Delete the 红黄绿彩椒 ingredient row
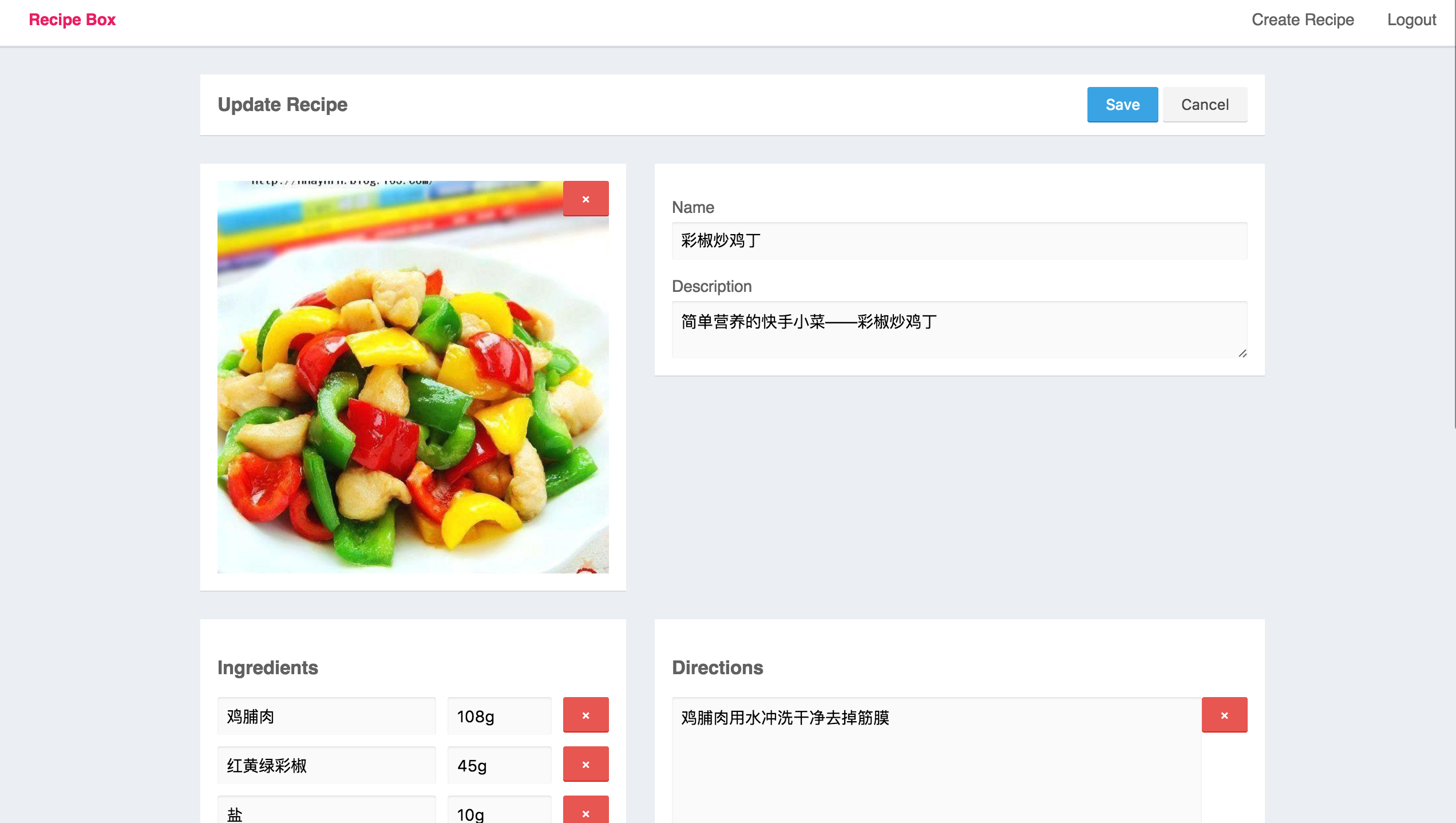Screen dimensions: 1456x823 [x=585, y=764]
